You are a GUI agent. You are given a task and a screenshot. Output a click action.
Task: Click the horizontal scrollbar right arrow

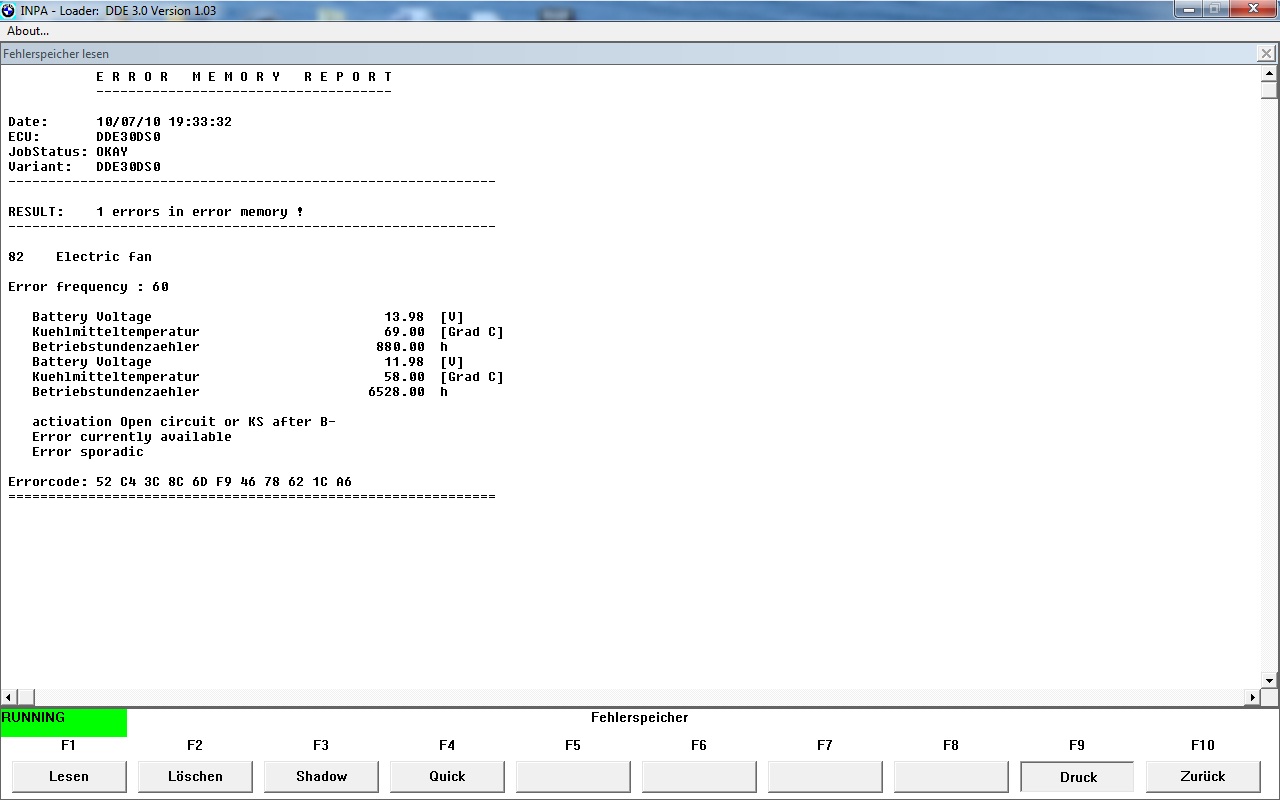coord(1253,697)
